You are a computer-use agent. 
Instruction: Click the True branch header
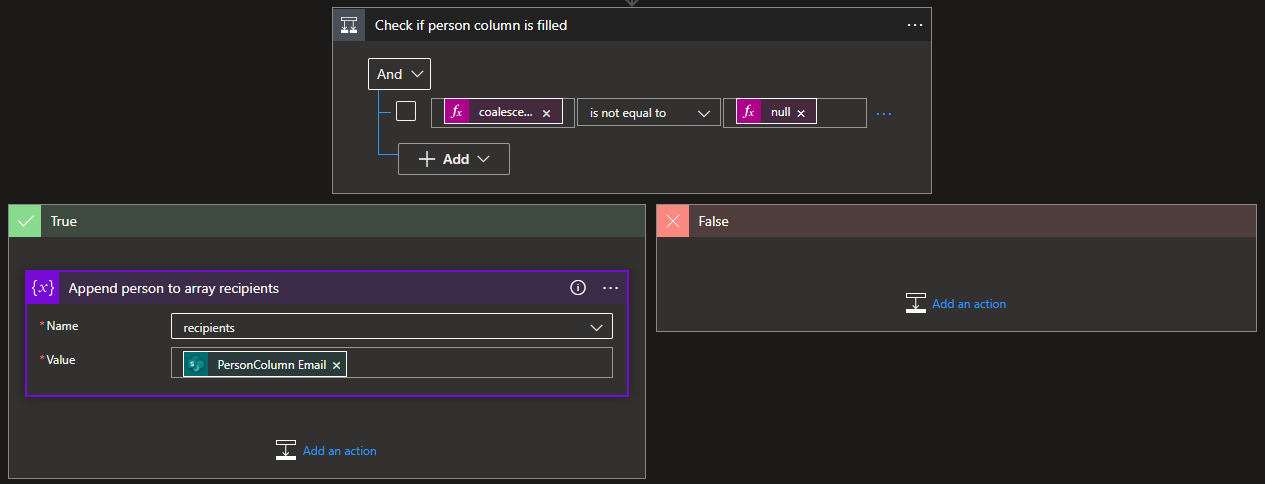[x=326, y=221]
